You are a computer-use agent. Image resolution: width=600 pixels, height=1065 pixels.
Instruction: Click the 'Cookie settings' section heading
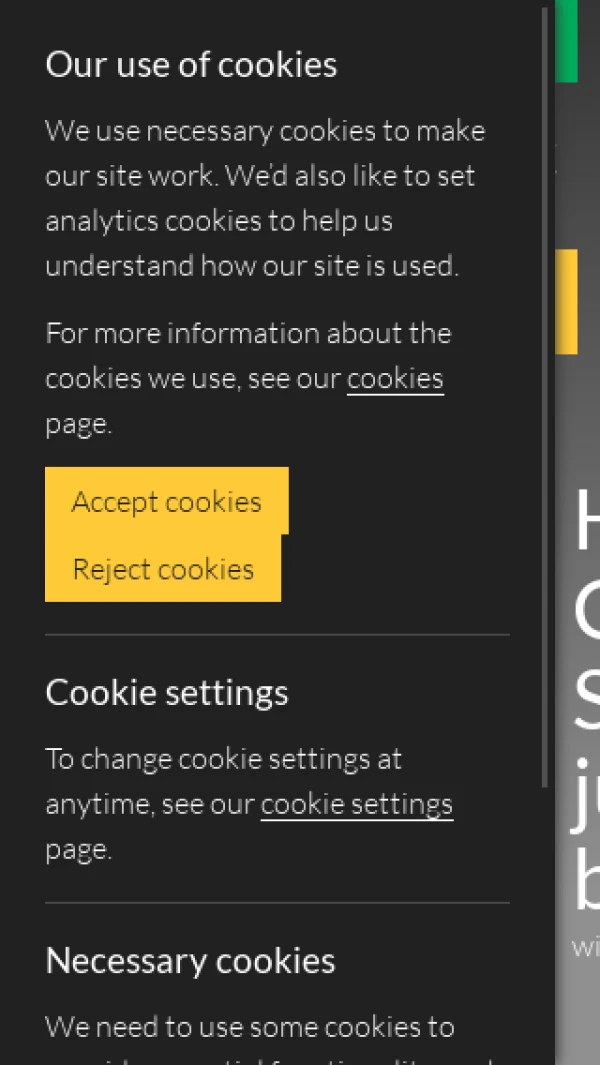(167, 693)
